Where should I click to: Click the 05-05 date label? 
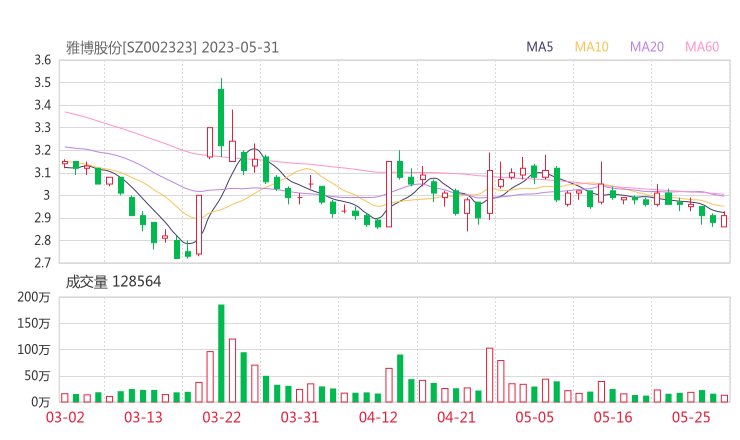click(x=535, y=417)
